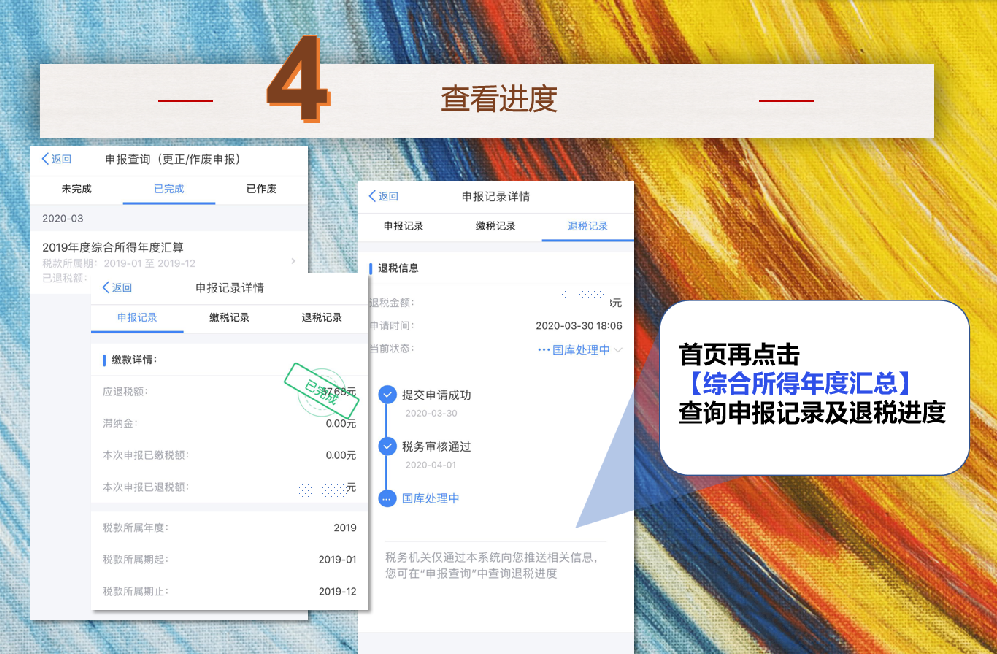The height and width of the screenshot is (654, 997).
Task: Go back from the 缴款详情 record window
Action: (x=116, y=287)
